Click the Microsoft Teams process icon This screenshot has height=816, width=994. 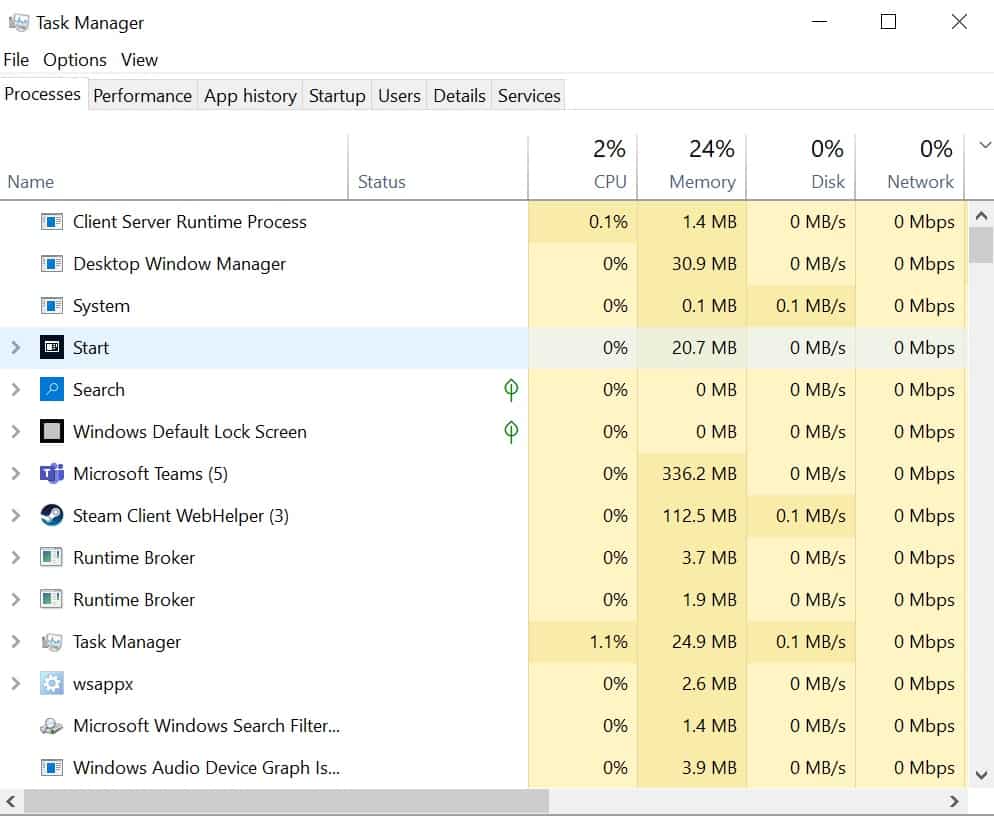[x=51, y=474]
